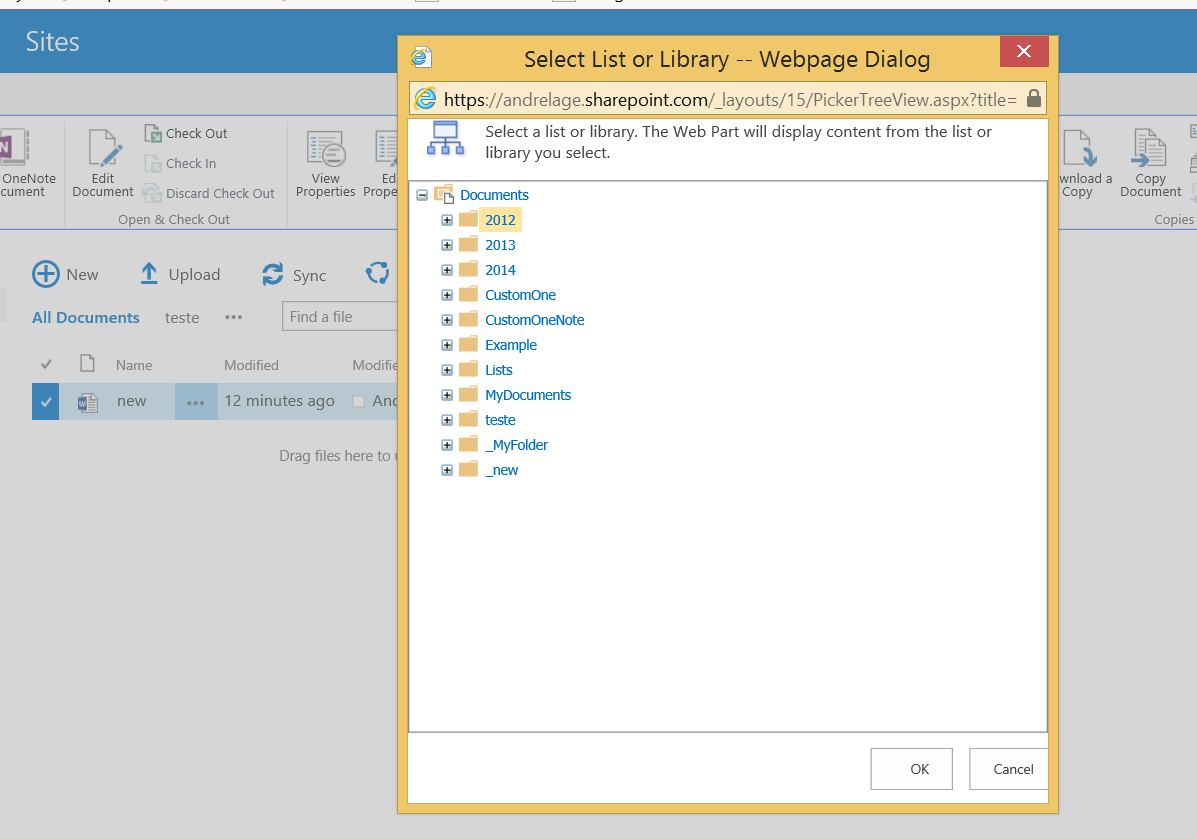Click the select-all checkmark in the column header
Screen dimensions: 1197x839
[44, 363]
